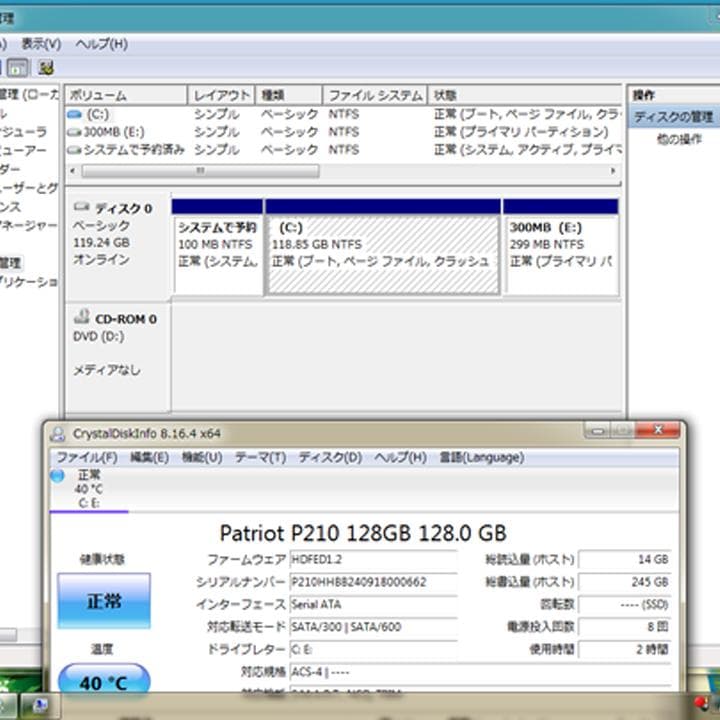Open テーマ(T) menu in CrystalDiskInfo

(260, 457)
